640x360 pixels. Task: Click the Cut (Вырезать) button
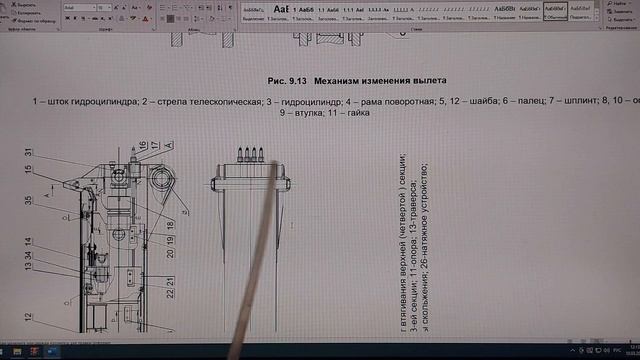(24, 4)
